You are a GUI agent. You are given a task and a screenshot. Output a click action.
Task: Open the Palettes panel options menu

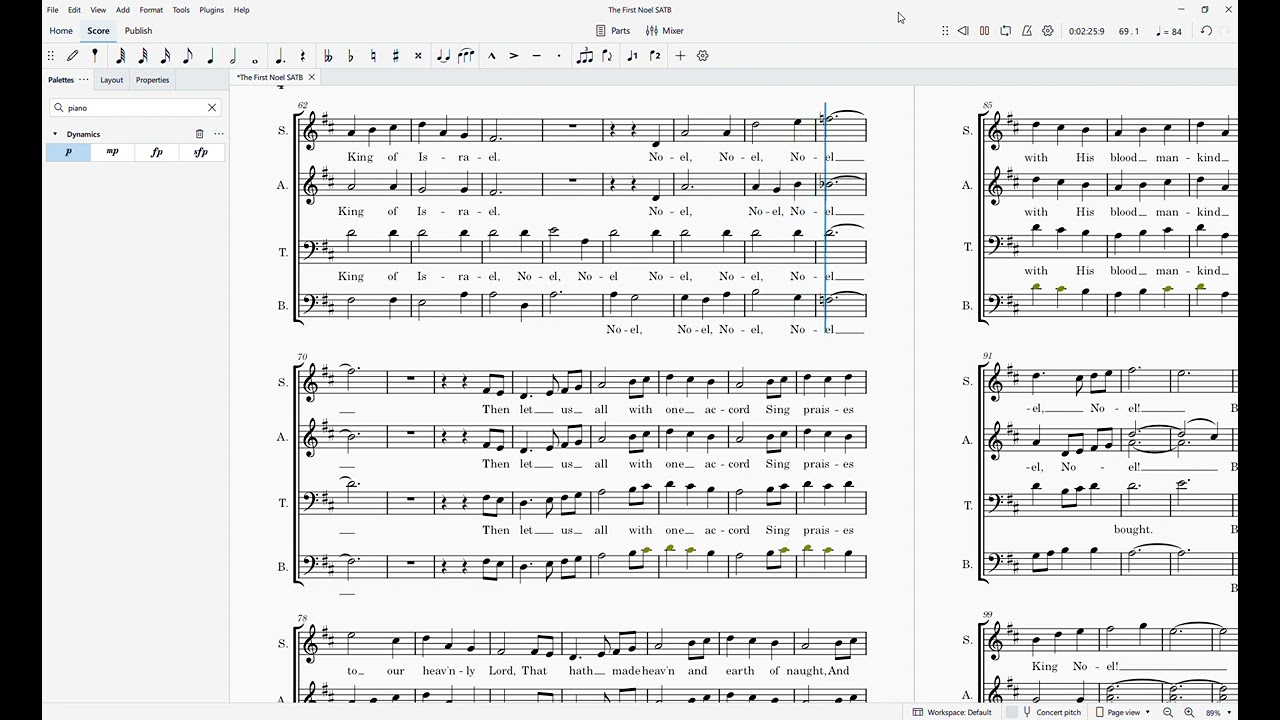point(84,80)
